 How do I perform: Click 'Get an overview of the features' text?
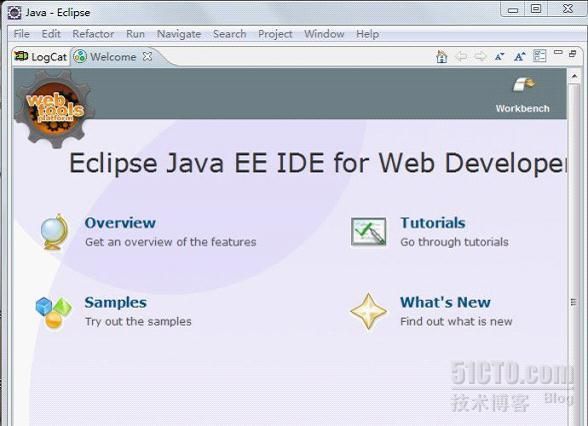[x=171, y=242]
